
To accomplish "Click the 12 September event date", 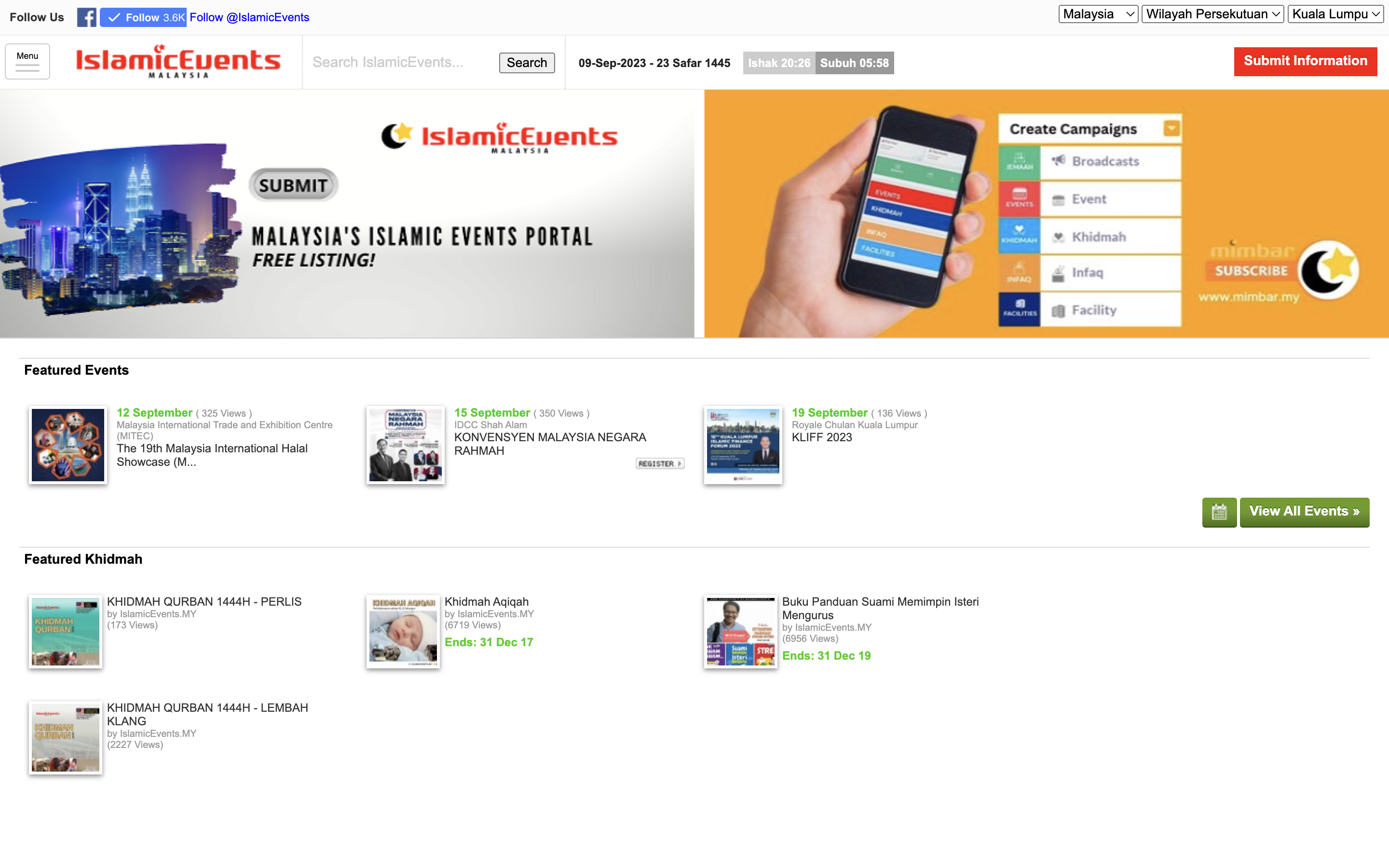I will coord(154,413).
